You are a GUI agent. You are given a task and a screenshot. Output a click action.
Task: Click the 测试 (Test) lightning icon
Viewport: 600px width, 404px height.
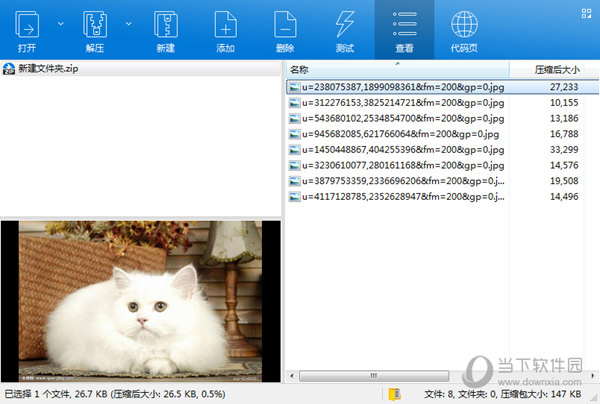pos(345,24)
